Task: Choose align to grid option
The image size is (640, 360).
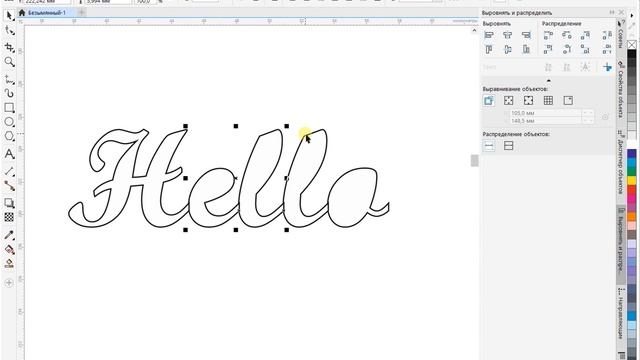Action: tap(548, 100)
